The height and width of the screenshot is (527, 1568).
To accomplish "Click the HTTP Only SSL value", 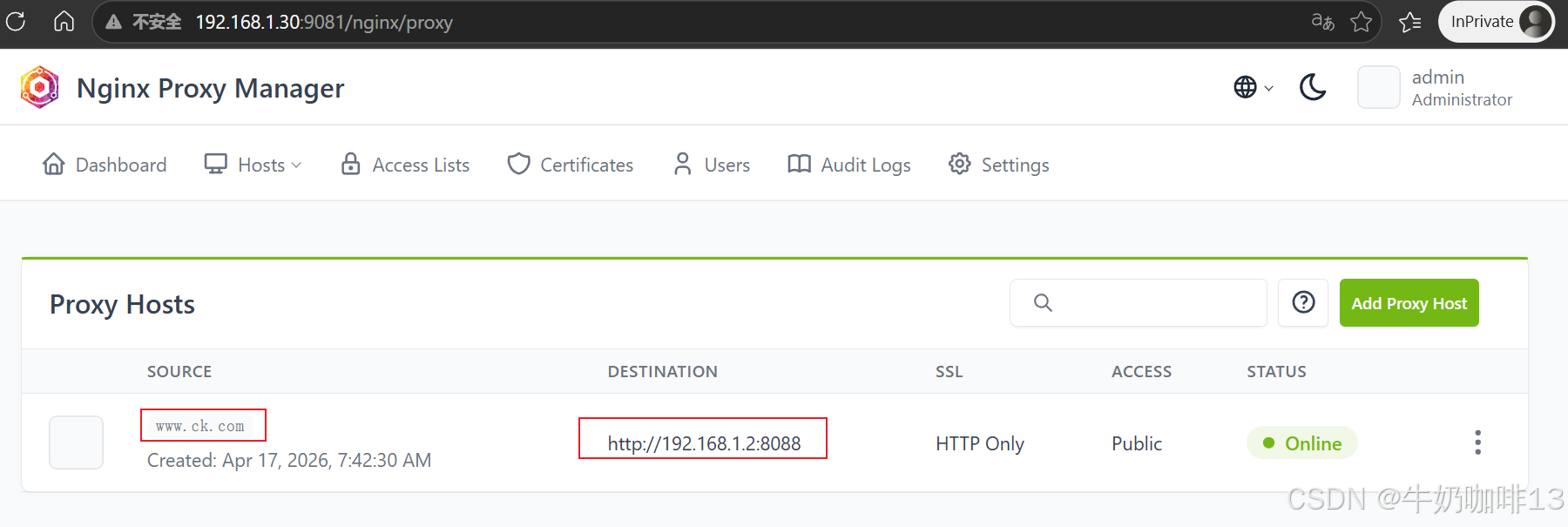I will coord(980,443).
